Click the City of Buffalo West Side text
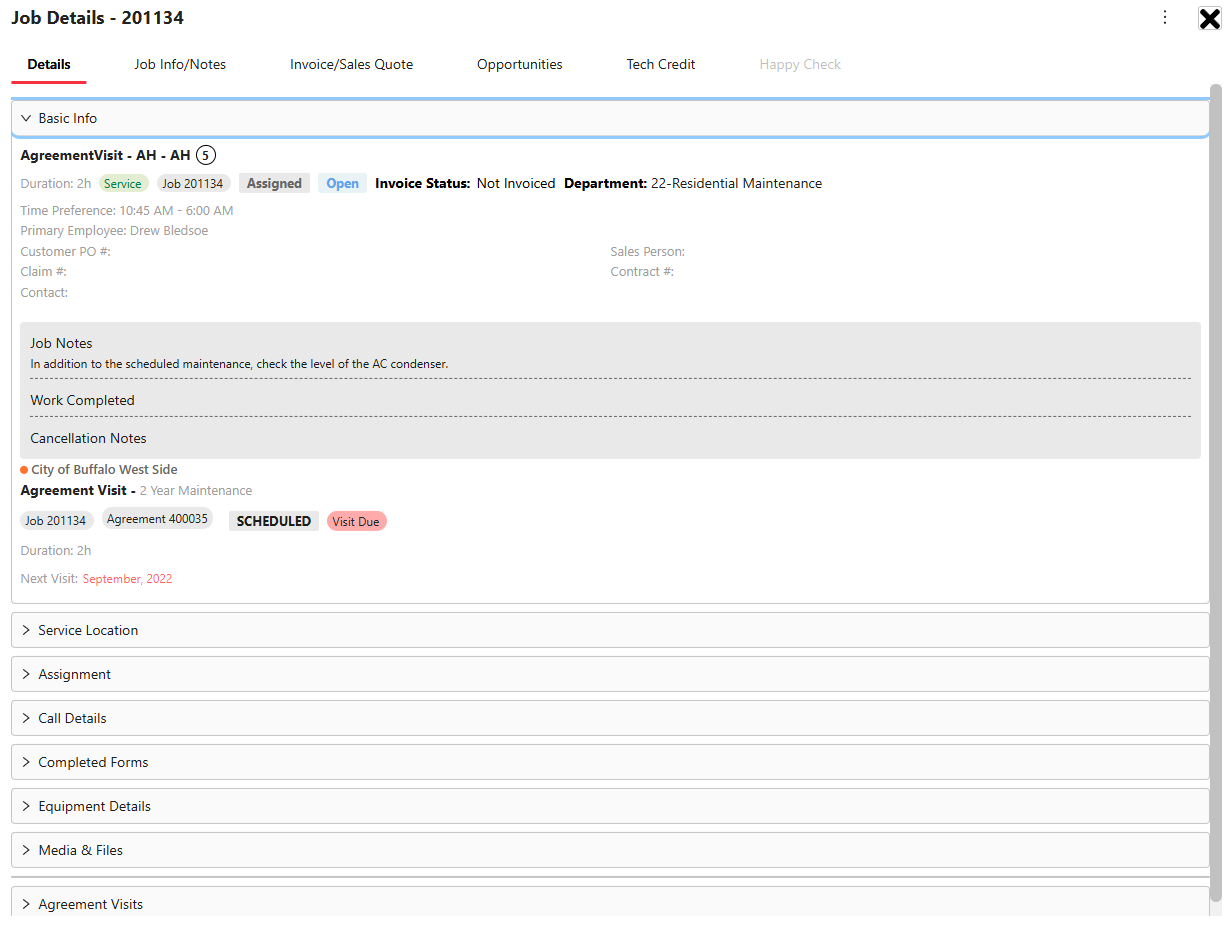The width and height of the screenshot is (1232, 928). point(104,469)
